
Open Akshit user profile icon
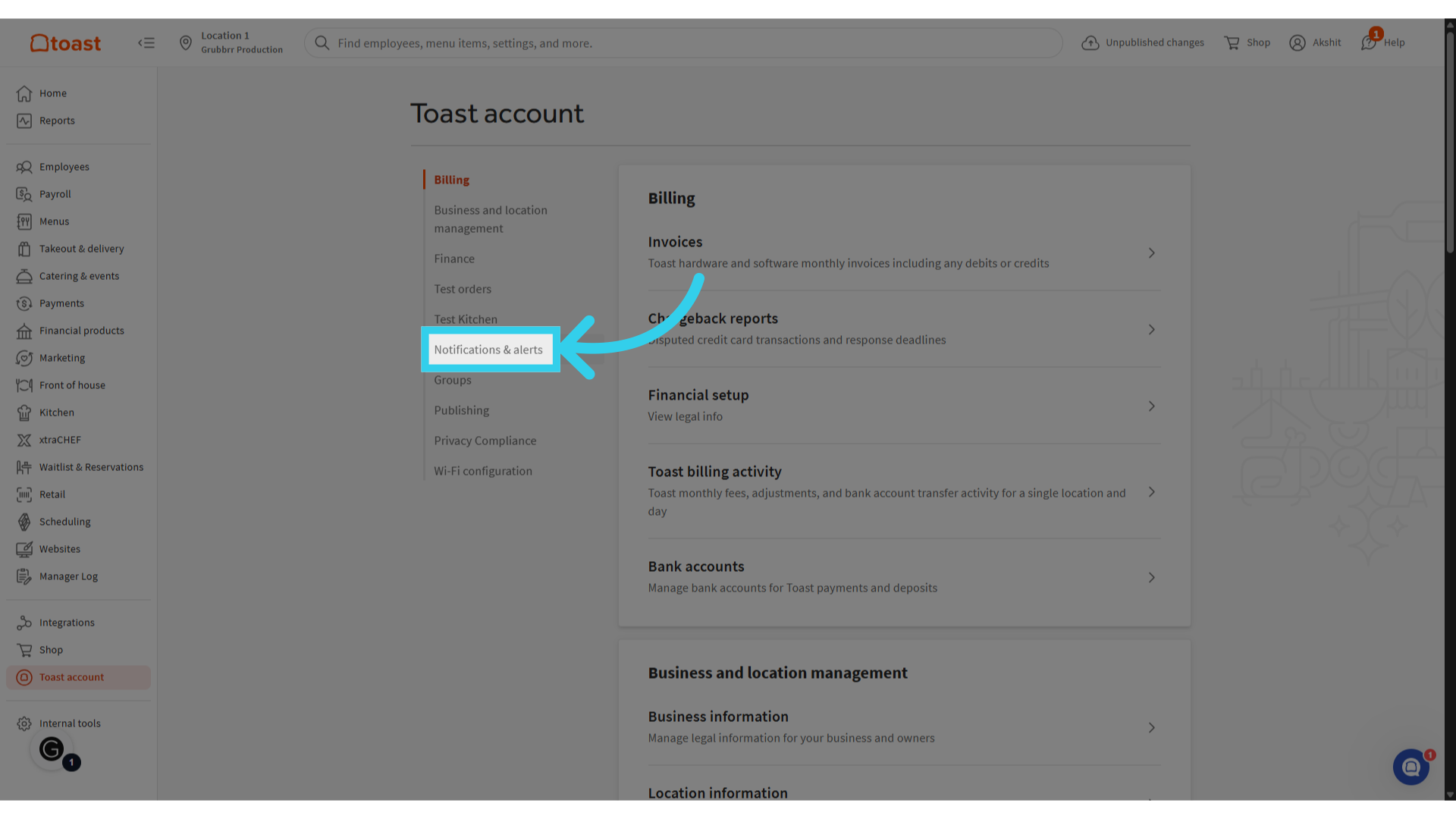coord(1298,43)
